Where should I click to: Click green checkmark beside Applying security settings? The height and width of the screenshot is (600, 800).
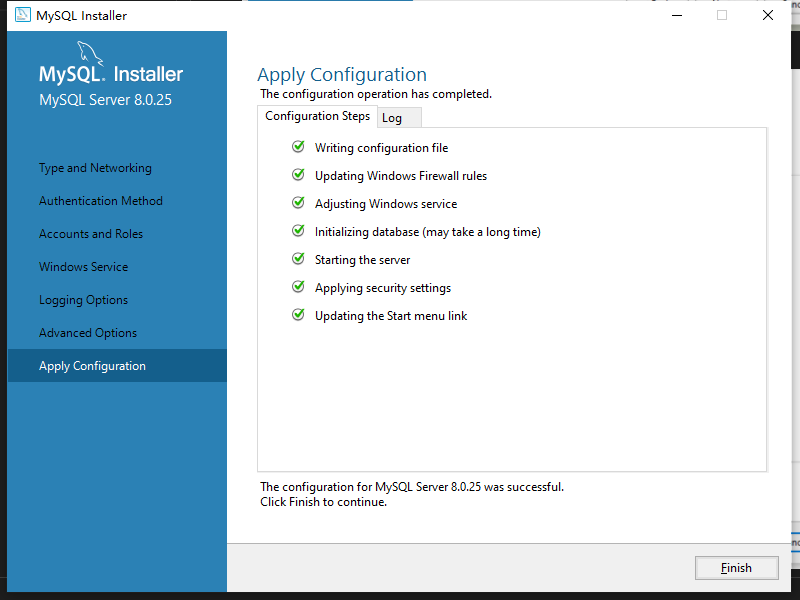tap(298, 287)
